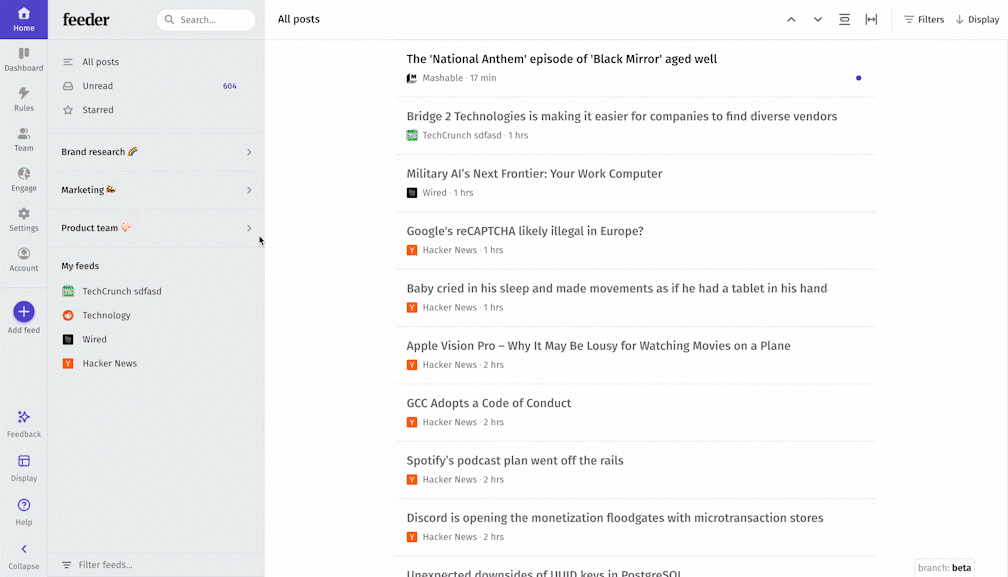The height and width of the screenshot is (577, 1008).
Task: Go to next post with down chevron
Action: [x=818, y=19]
